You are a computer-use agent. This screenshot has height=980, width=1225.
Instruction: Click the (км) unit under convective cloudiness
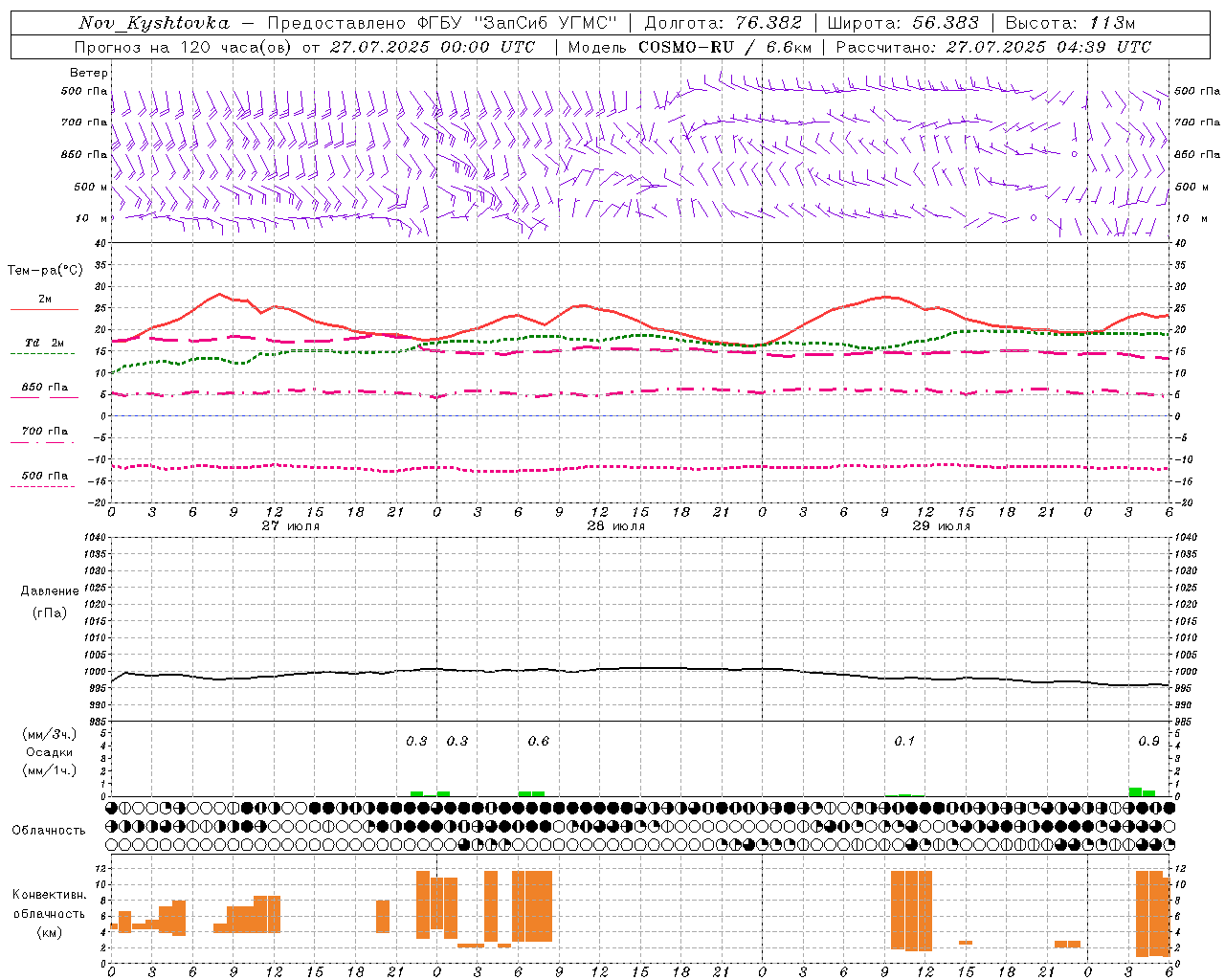[x=50, y=932]
